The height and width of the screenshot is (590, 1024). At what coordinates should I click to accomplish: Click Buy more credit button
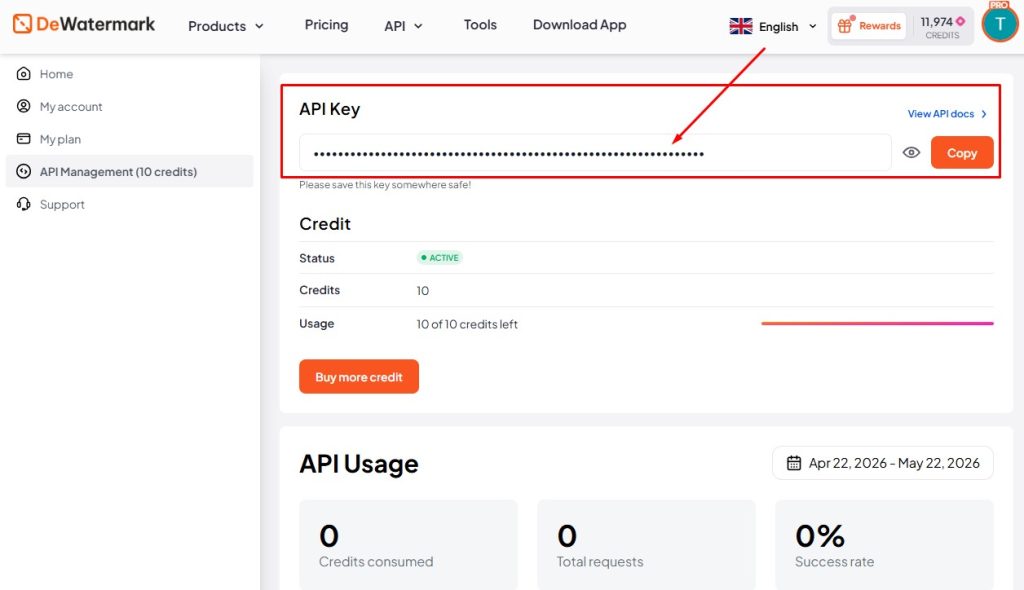359,376
